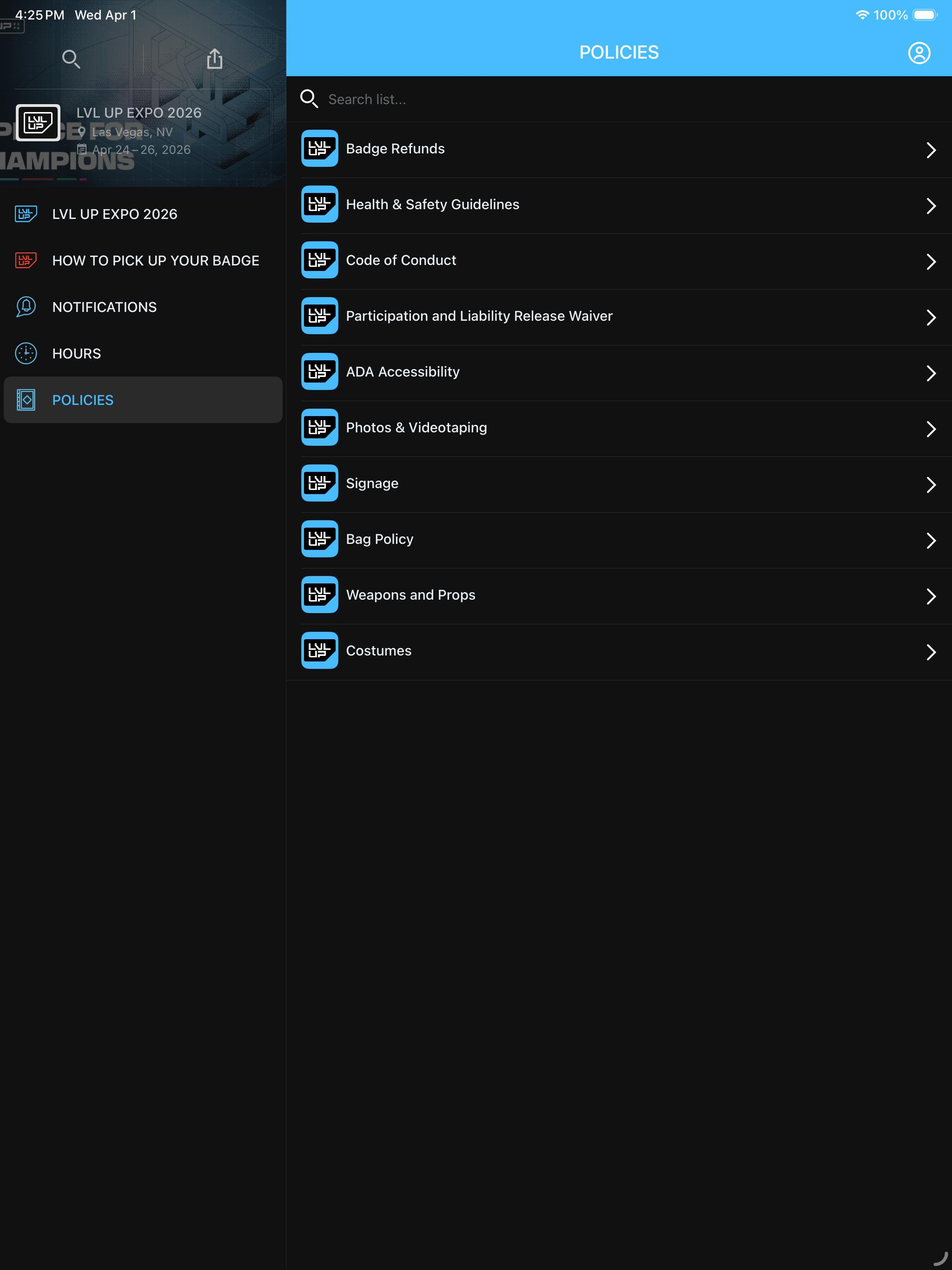The image size is (952, 1270).
Task: Expand the Bag Policy chevron
Action: tap(931, 540)
